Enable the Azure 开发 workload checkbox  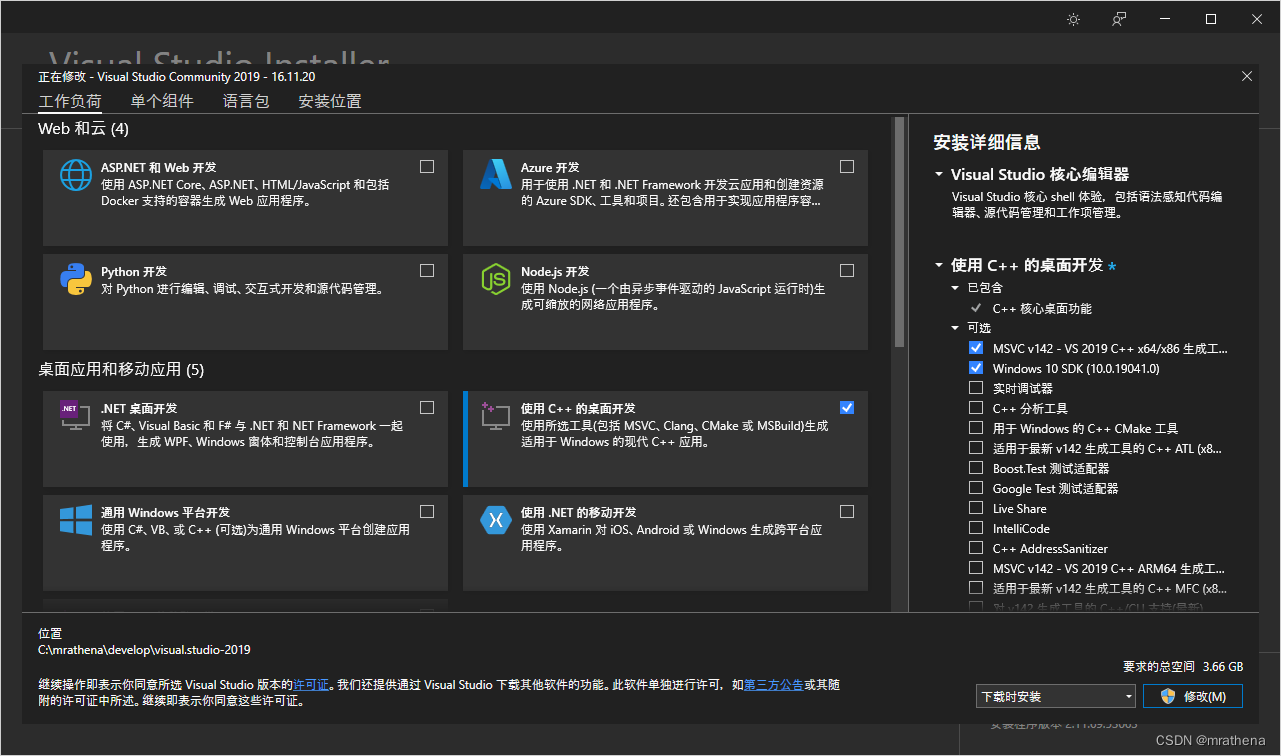[847, 166]
